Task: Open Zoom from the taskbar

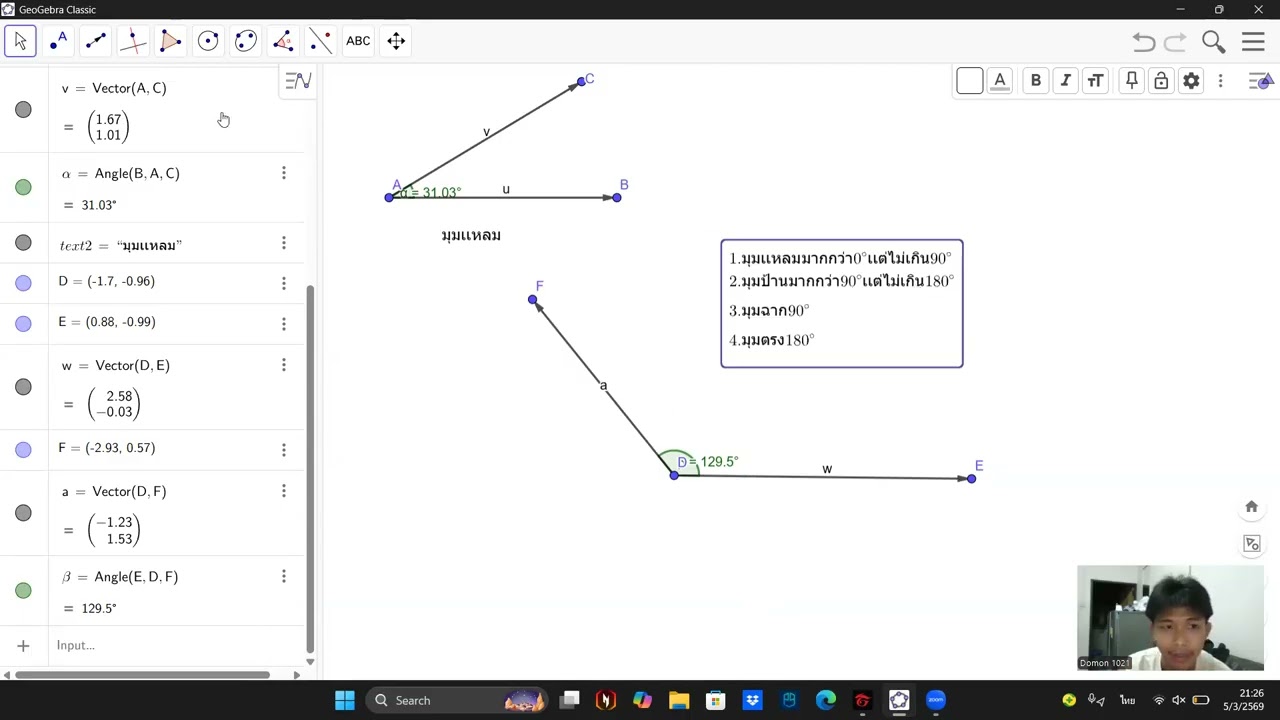Action: click(x=936, y=700)
